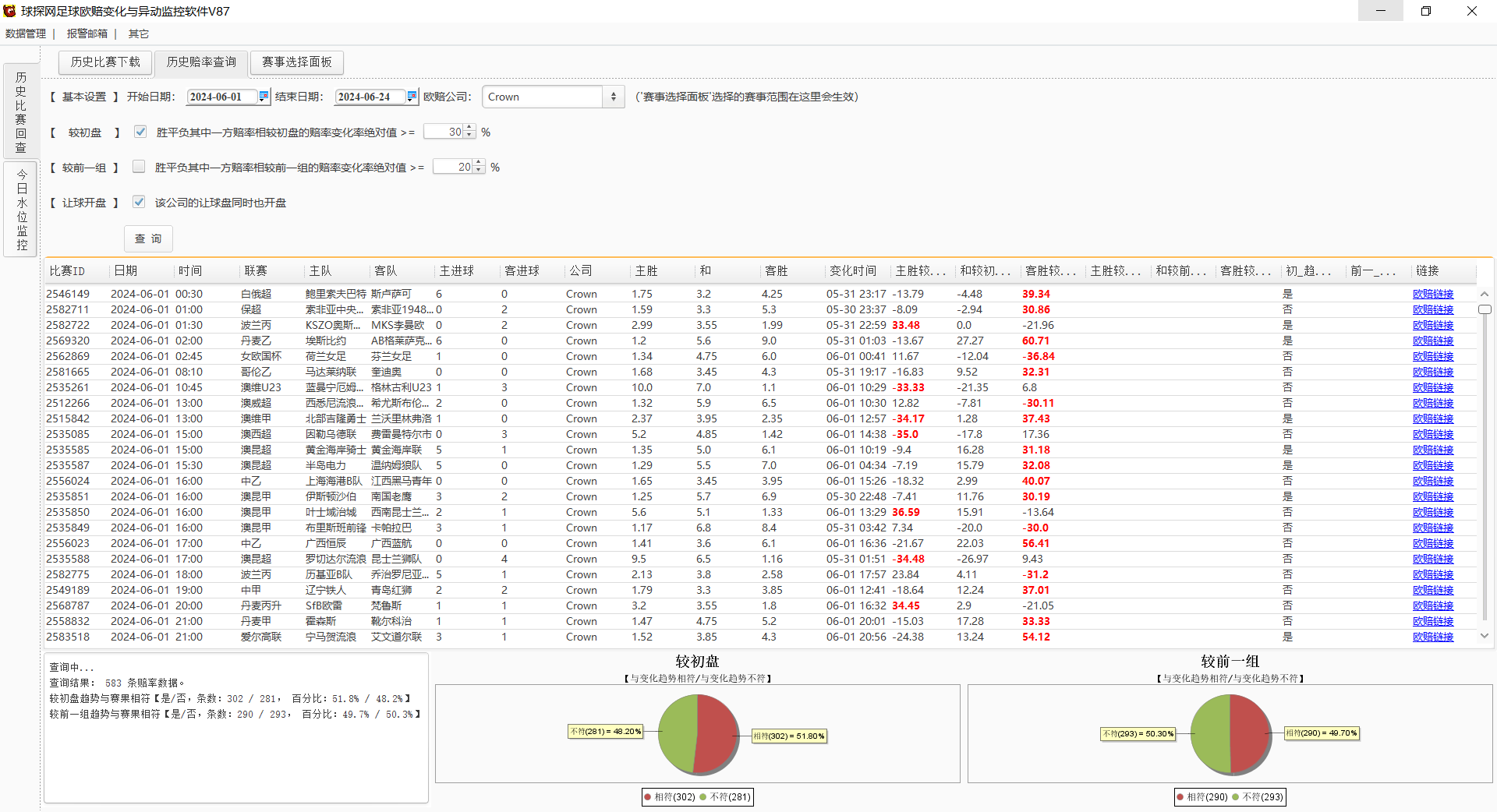This screenshot has width=1497, height=812.
Task: Click red 相符(302) legend marker under left chart
Action: [x=648, y=797]
